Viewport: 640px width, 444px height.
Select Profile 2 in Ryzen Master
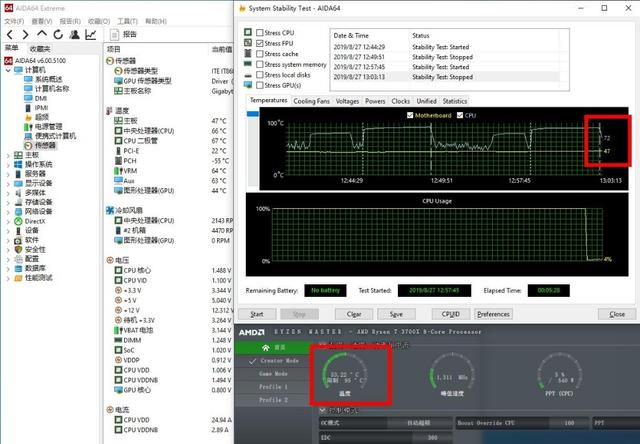click(x=273, y=400)
